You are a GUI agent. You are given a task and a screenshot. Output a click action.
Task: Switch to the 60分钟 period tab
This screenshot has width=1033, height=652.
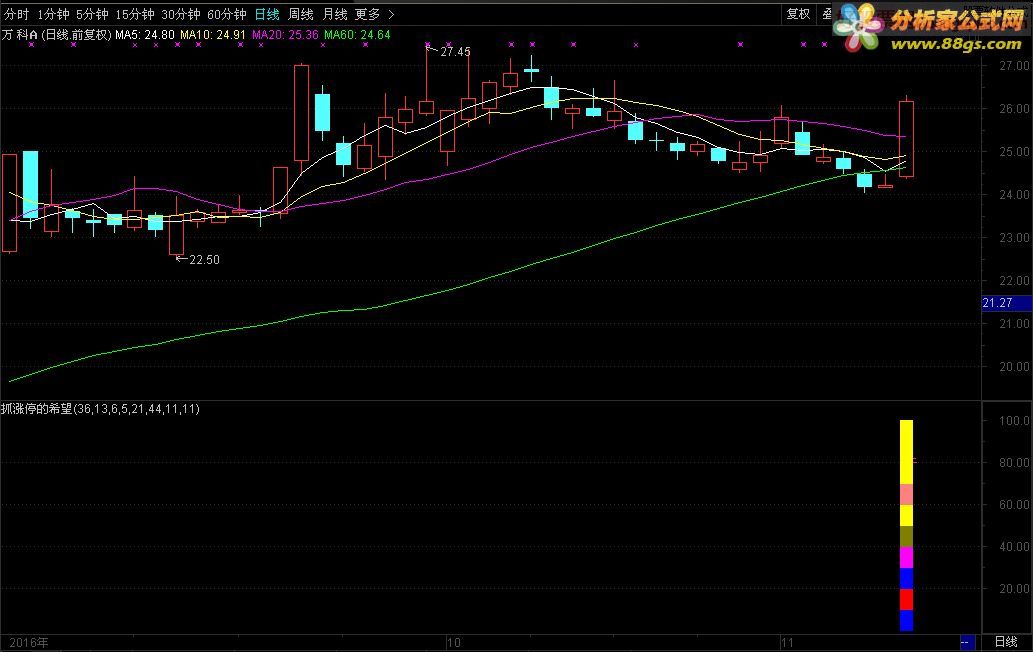click(227, 14)
